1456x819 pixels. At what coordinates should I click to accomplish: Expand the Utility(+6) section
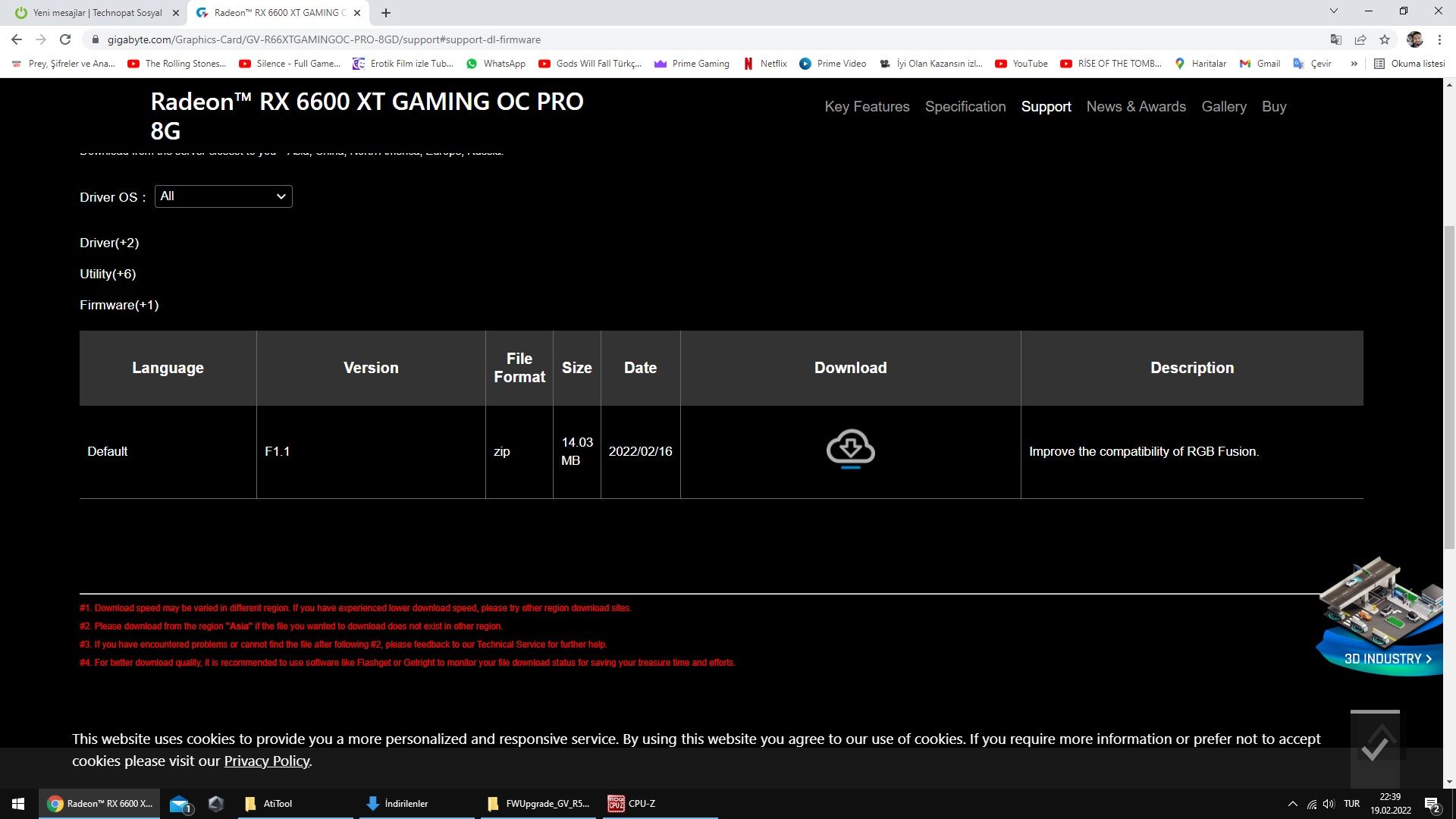[x=108, y=274]
